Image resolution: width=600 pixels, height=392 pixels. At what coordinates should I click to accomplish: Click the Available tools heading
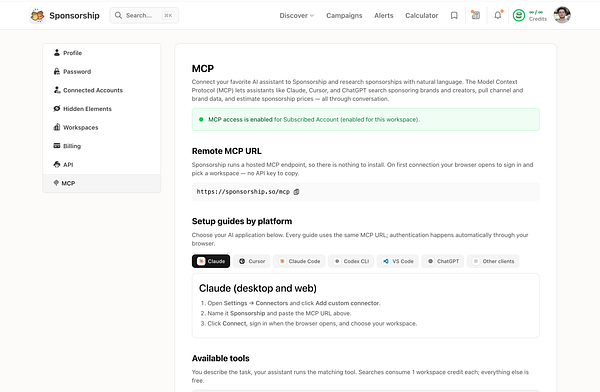[x=220, y=358]
